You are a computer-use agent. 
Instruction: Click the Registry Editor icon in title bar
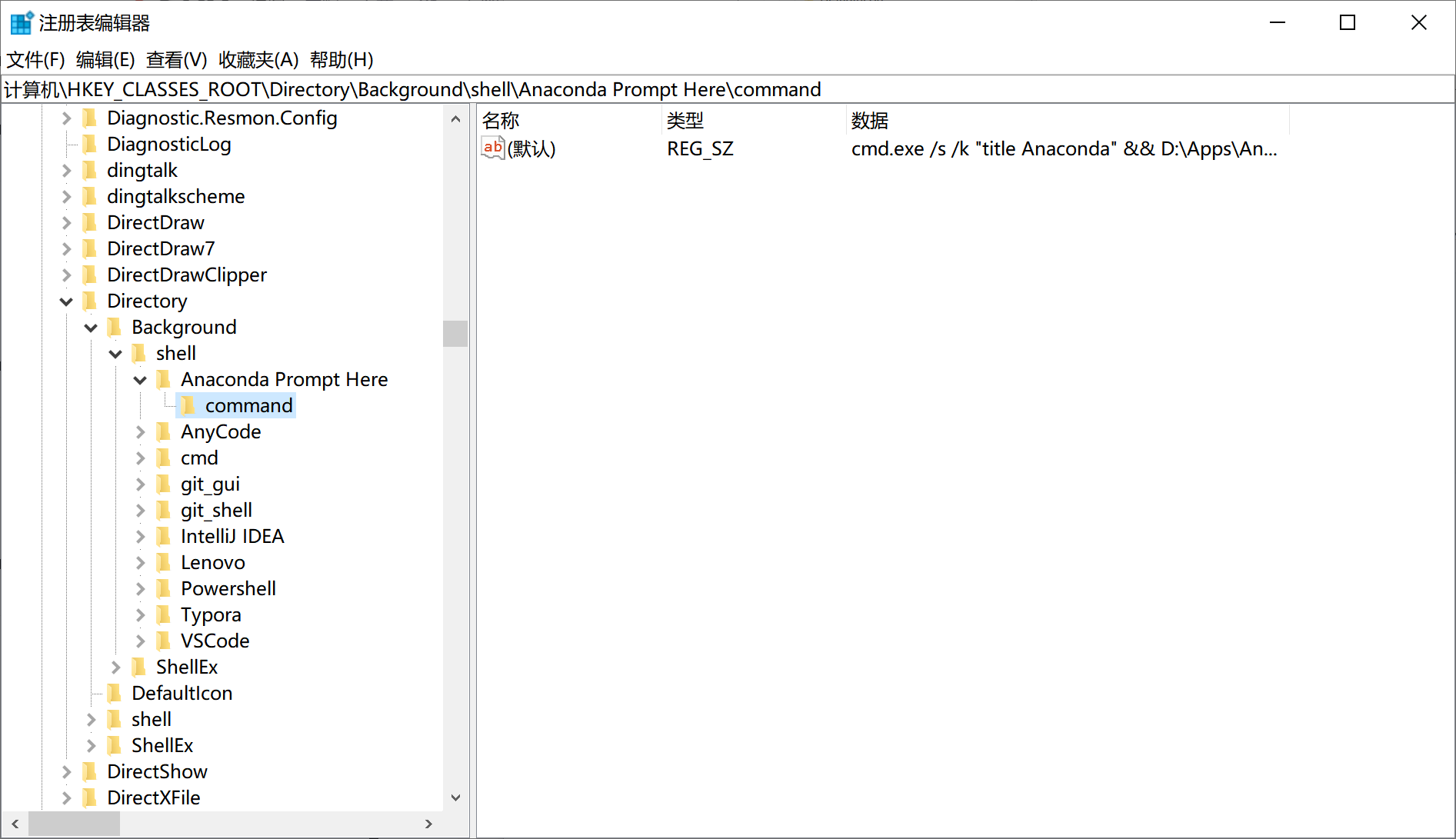point(21,22)
